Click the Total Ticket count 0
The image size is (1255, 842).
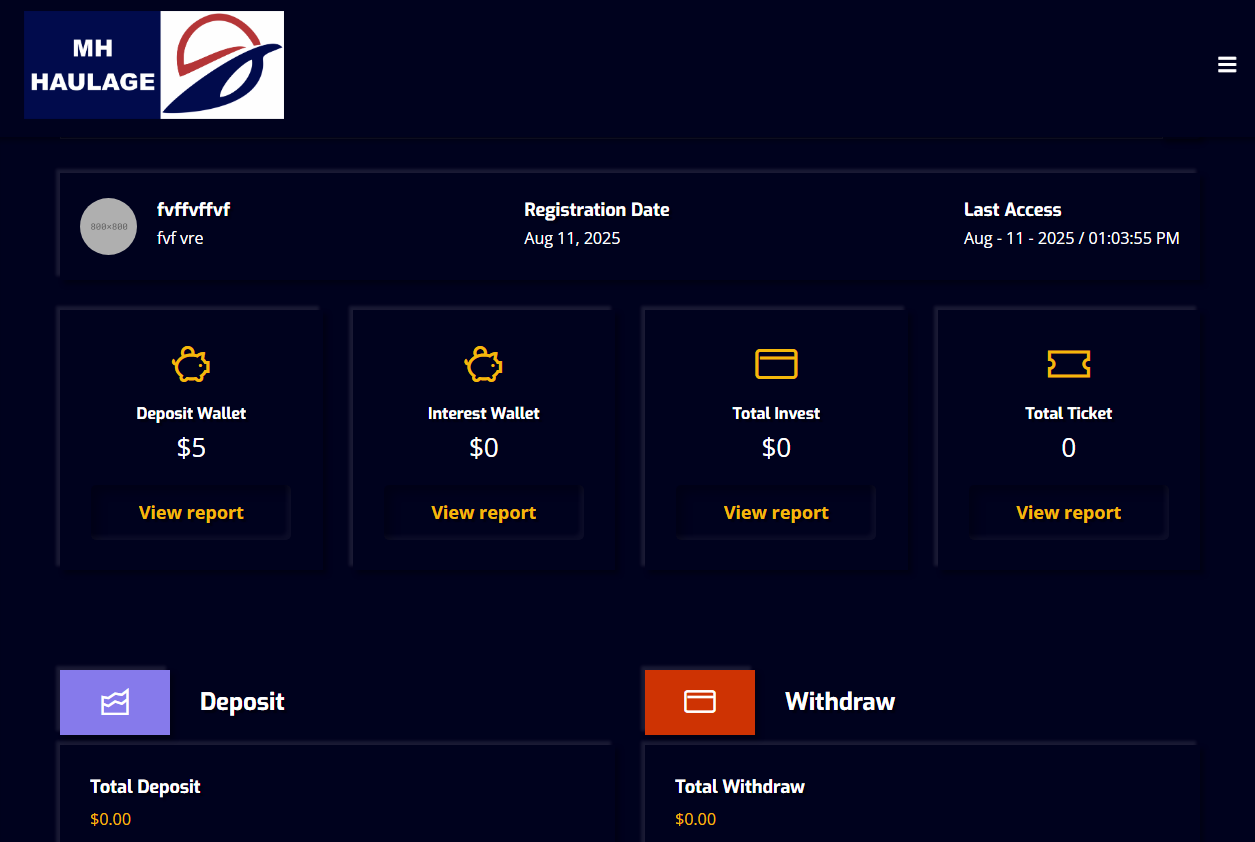tap(1069, 448)
